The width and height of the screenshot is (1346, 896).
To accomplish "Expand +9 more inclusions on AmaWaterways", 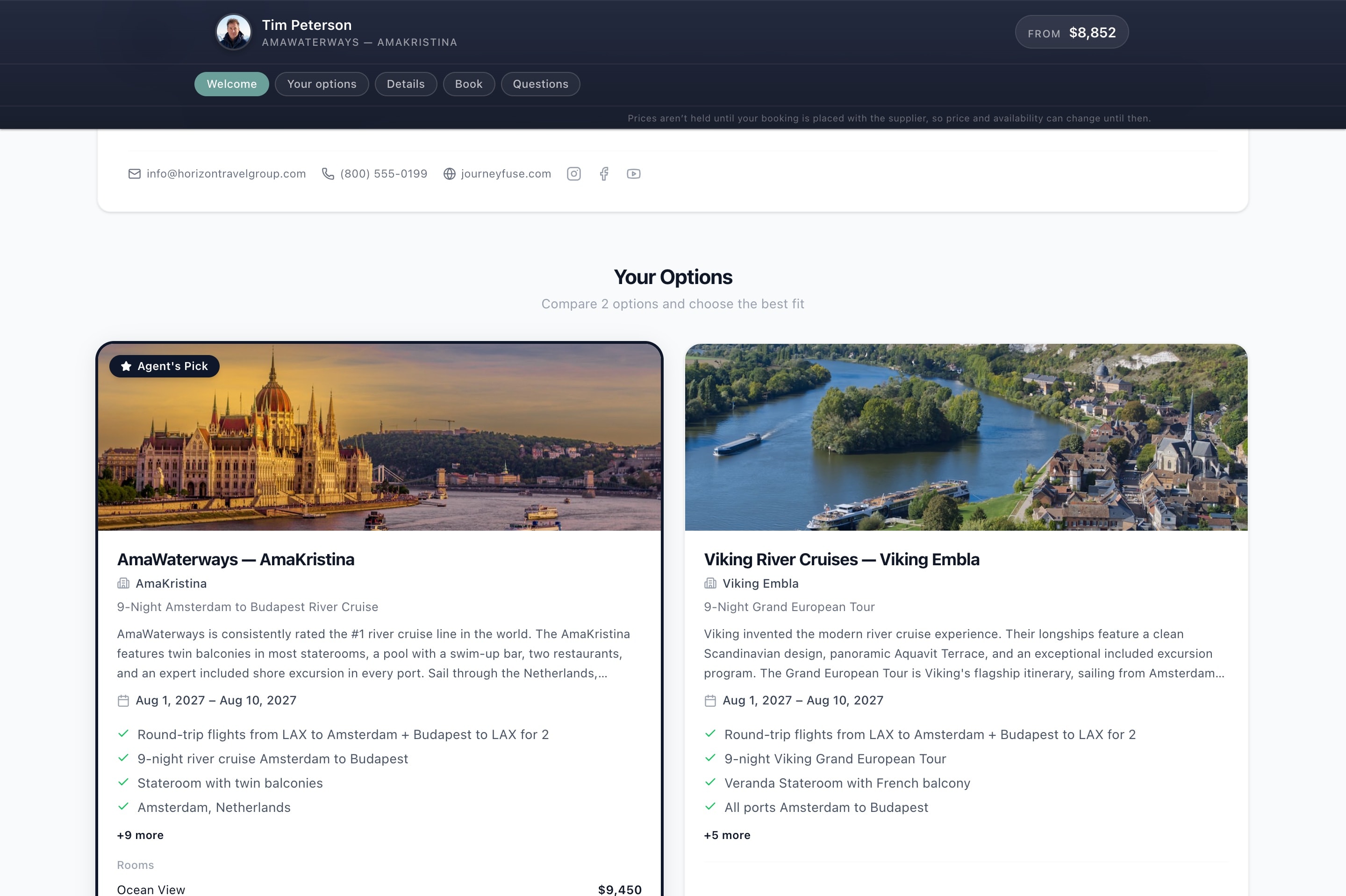I will pyautogui.click(x=140, y=835).
